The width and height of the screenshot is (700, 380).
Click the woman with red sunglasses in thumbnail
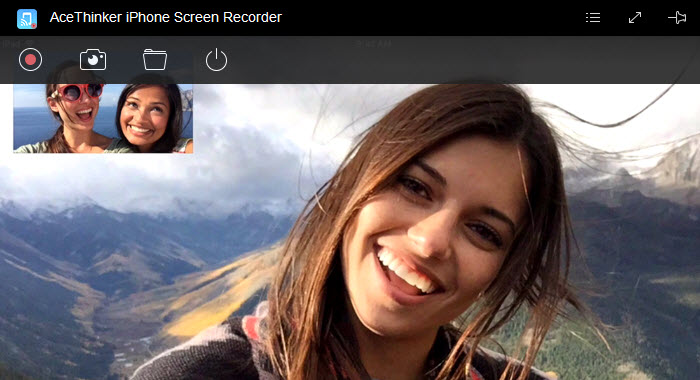[x=74, y=112]
